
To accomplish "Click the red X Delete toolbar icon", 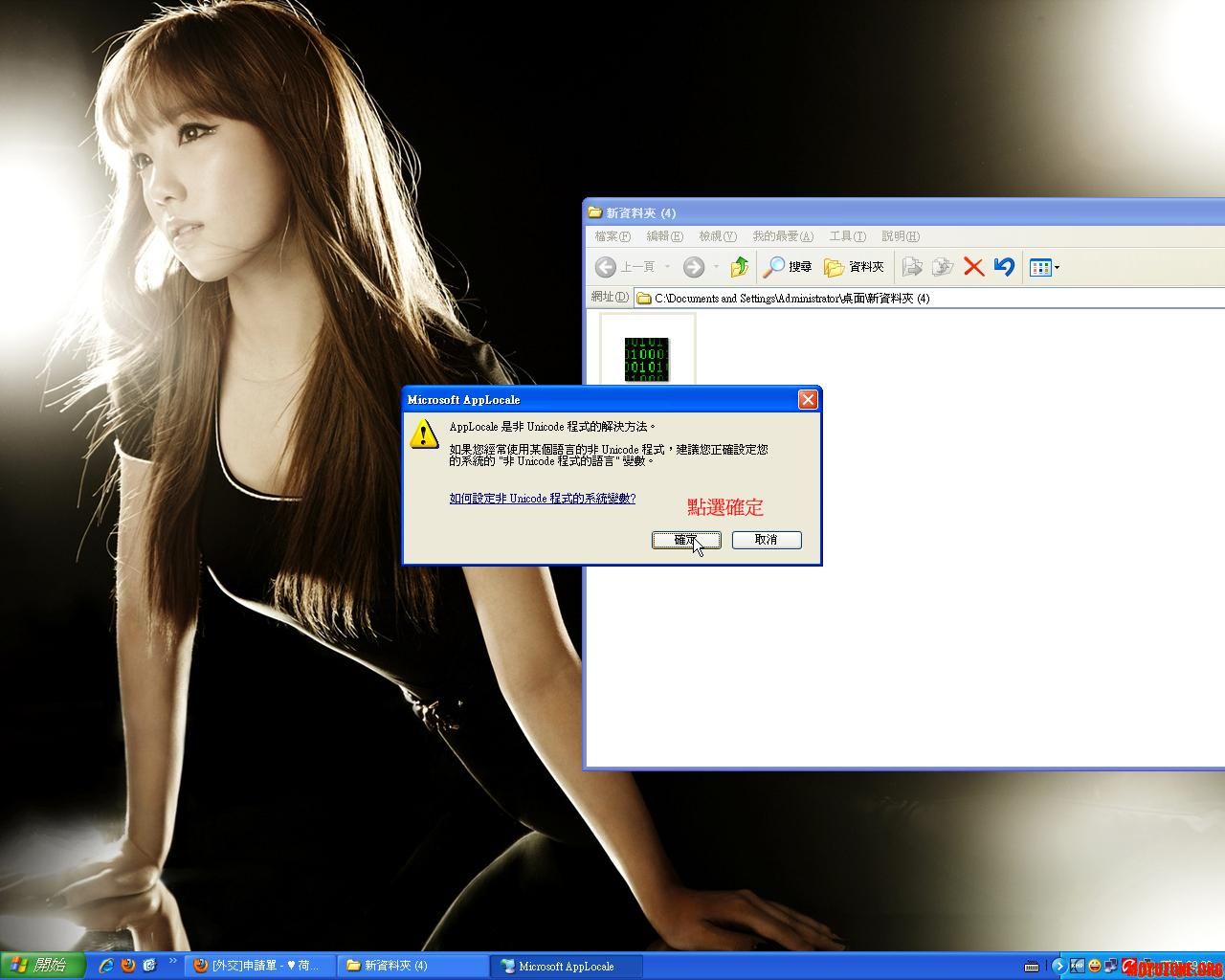I will pos(973,267).
